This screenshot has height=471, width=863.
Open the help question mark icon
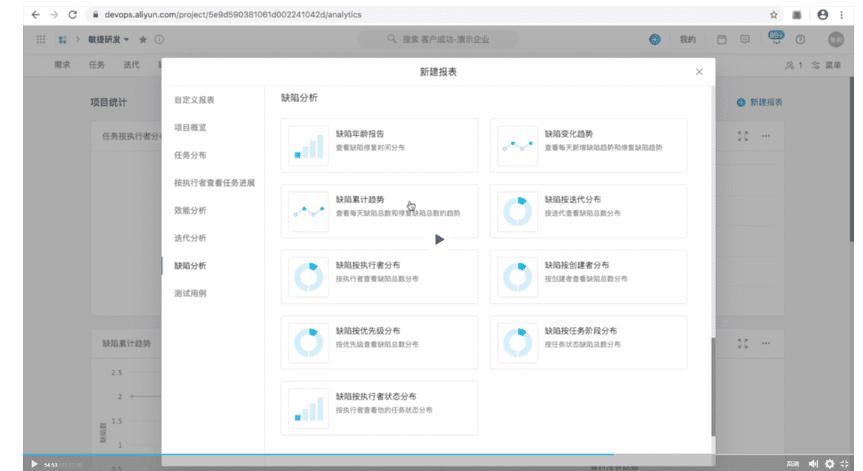point(800,40)
